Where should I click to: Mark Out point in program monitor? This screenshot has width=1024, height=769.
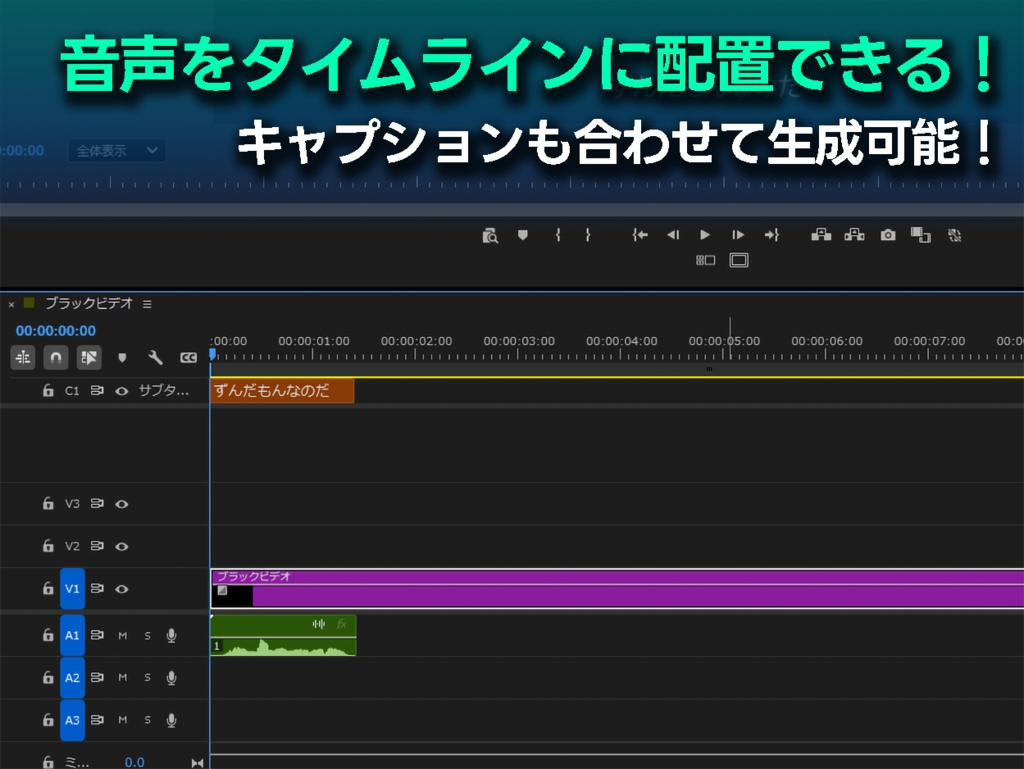tap(588, 235)
